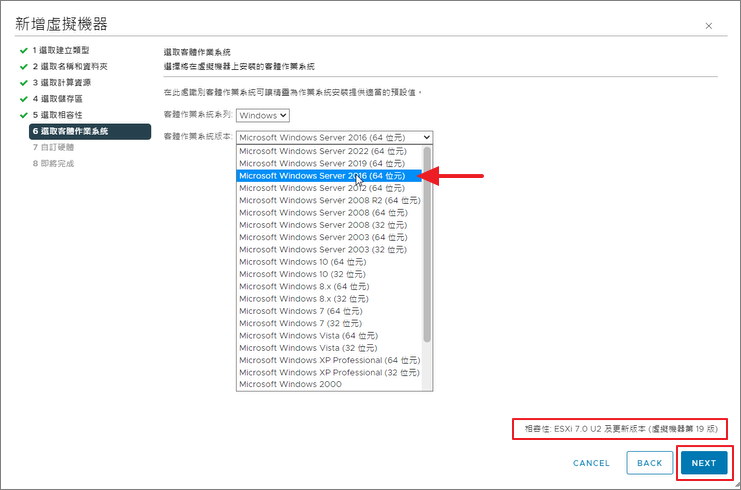Select Microsoft Windows Server 2022 (64-bit)

pos(329,151)
